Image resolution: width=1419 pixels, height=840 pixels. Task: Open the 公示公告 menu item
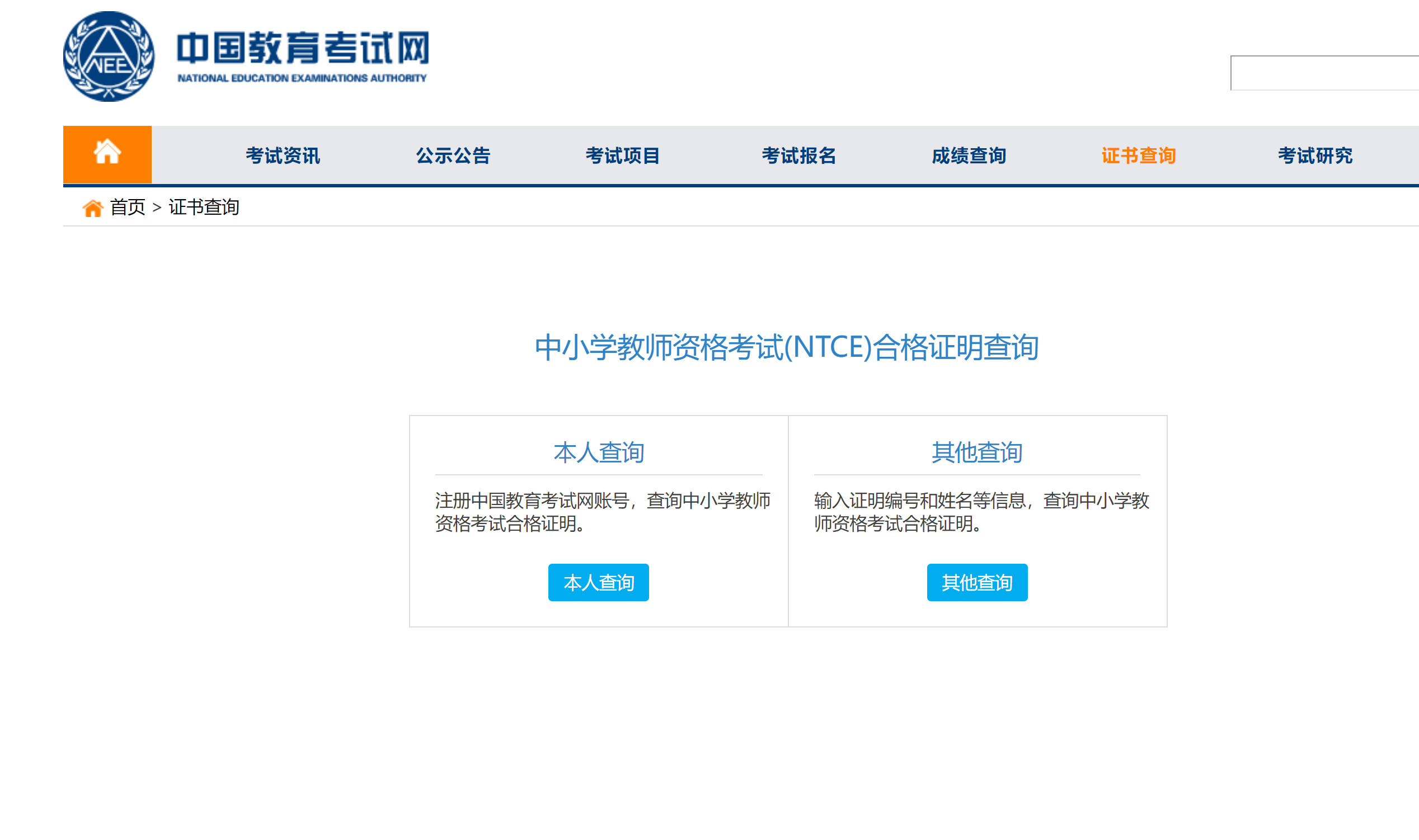point(453,155)
